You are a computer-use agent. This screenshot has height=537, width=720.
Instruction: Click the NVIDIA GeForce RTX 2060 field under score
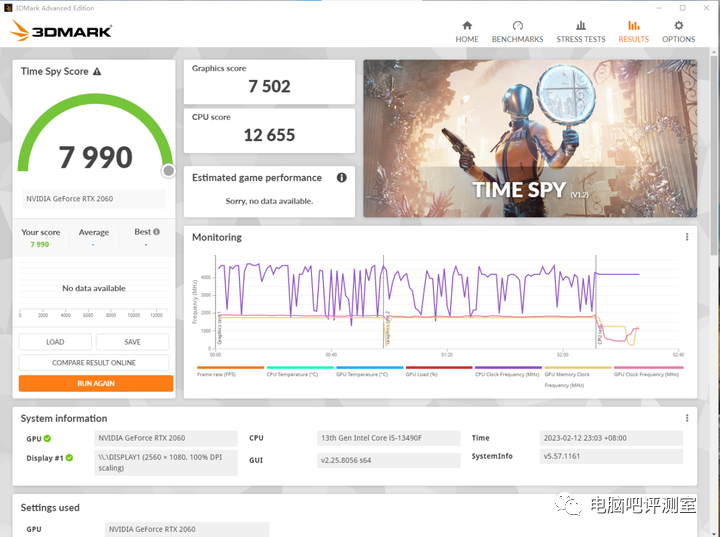point(94,199)
